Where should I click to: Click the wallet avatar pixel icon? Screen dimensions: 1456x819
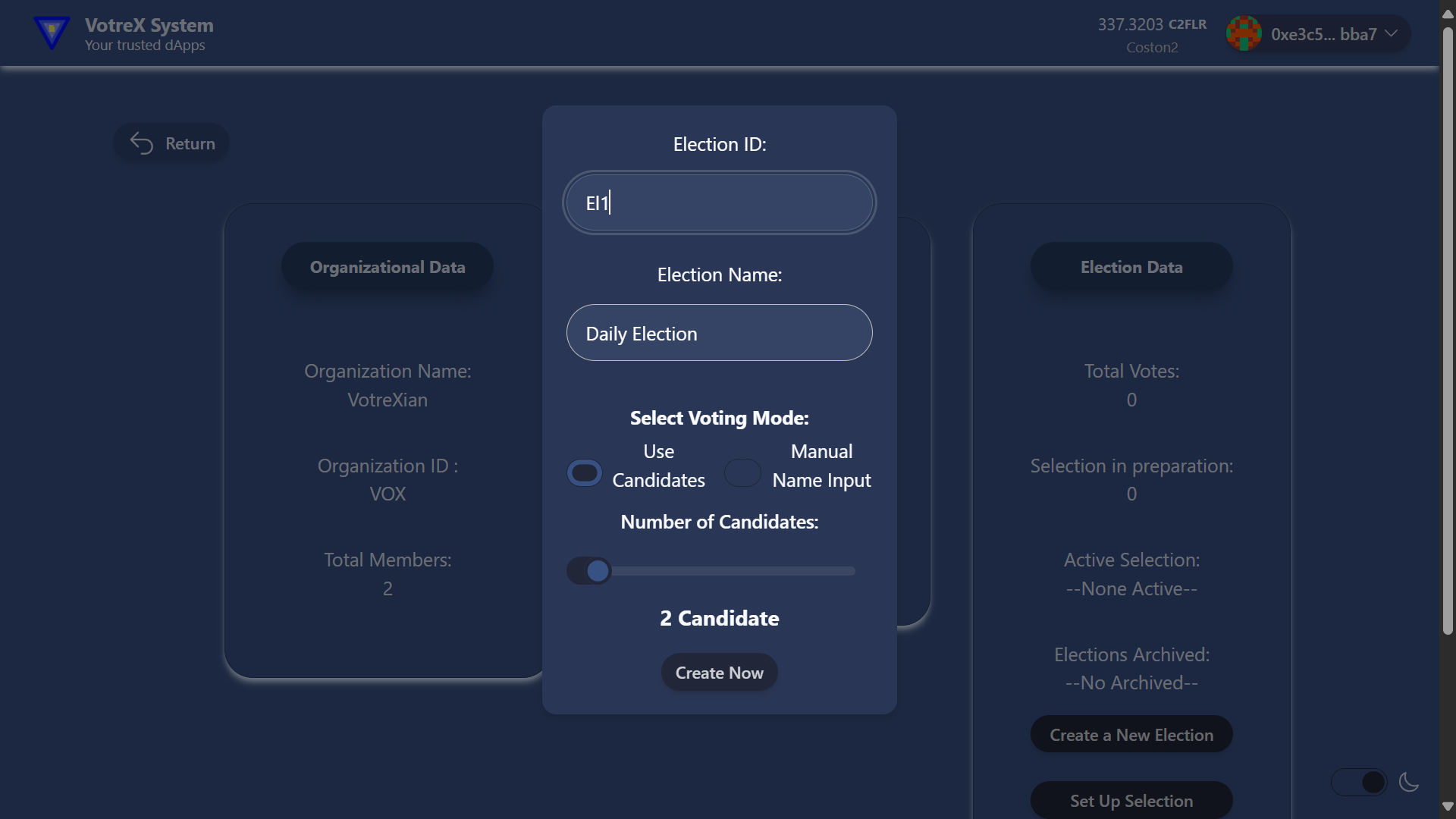pyautogui.click(x=1244, y=34)
